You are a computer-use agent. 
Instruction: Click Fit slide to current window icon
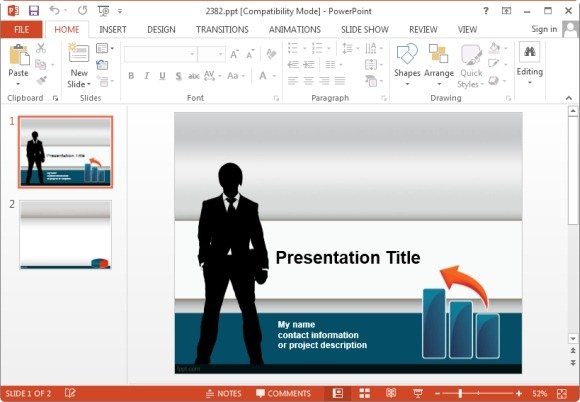click(x=562, y=393)
